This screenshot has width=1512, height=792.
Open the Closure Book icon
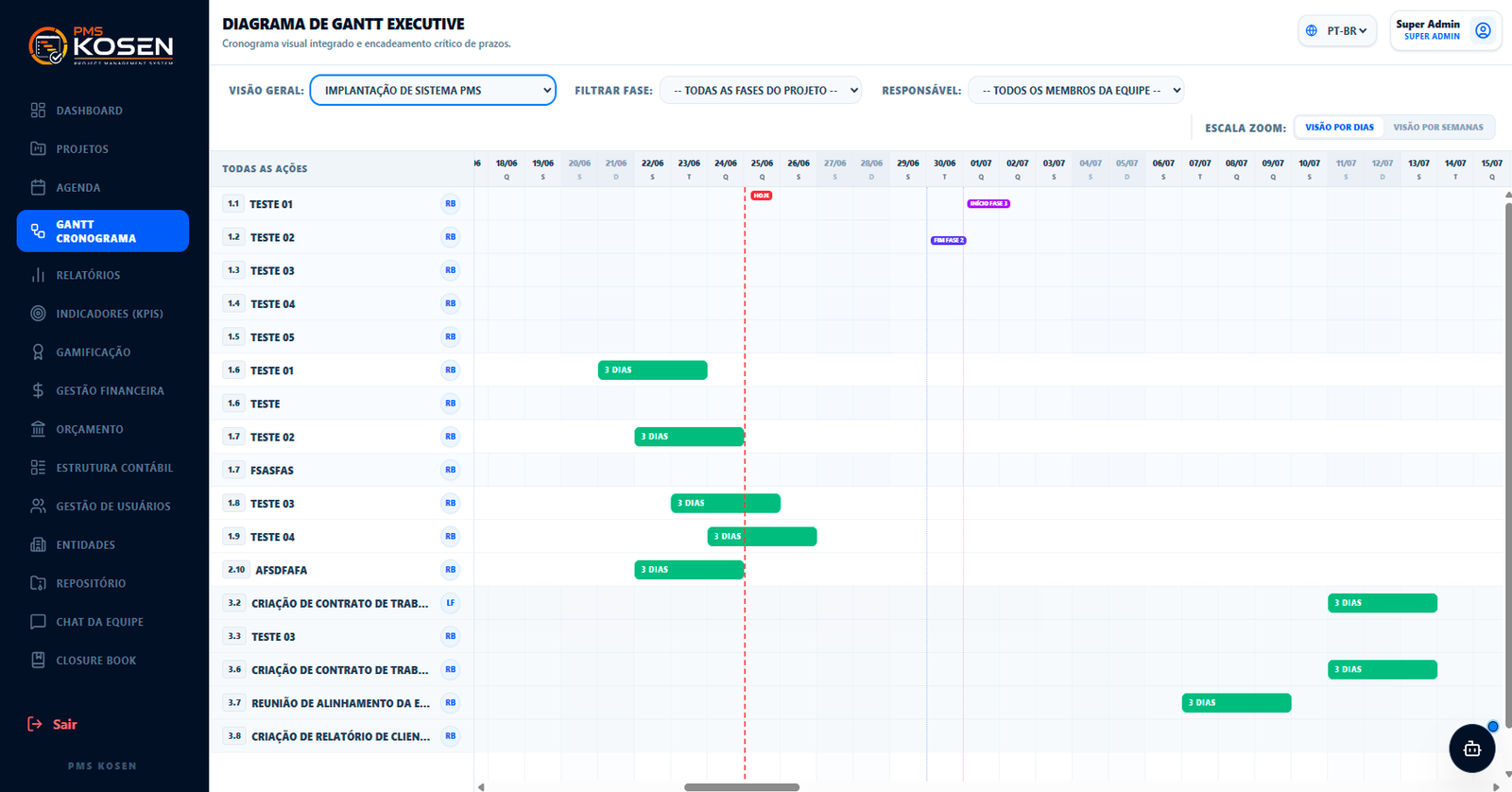[x=38, y=660]
